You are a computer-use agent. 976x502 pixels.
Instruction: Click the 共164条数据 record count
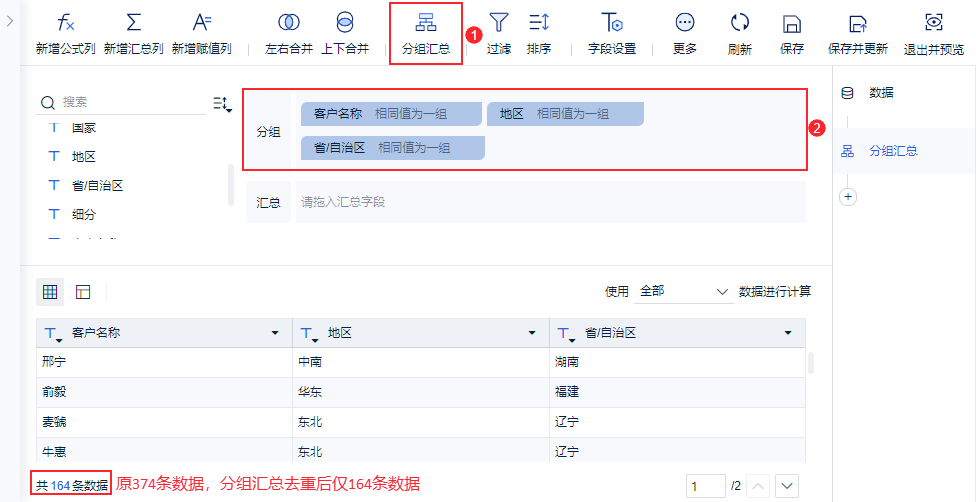72,486
